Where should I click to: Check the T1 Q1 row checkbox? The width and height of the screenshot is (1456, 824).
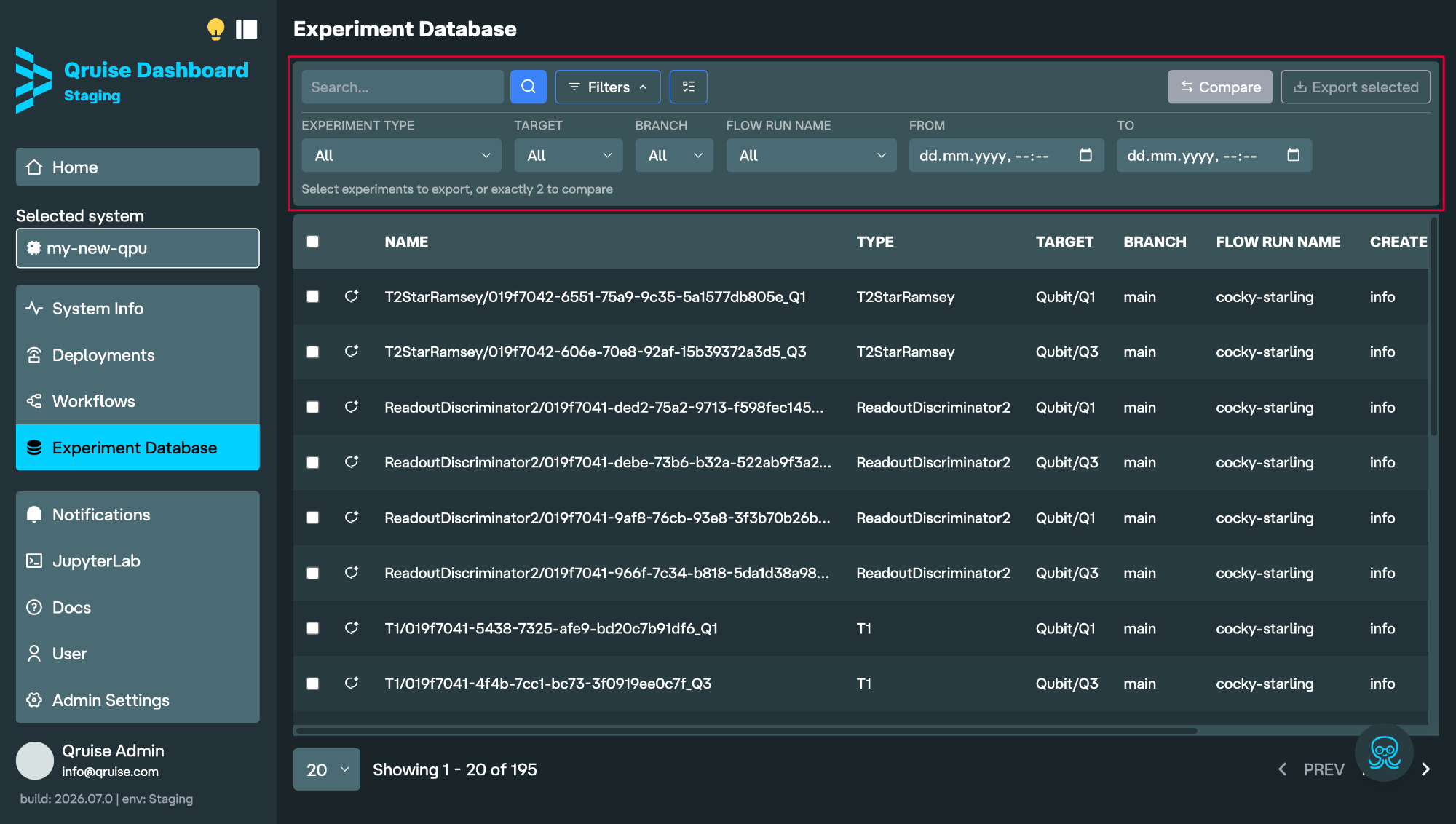(312, 628)
